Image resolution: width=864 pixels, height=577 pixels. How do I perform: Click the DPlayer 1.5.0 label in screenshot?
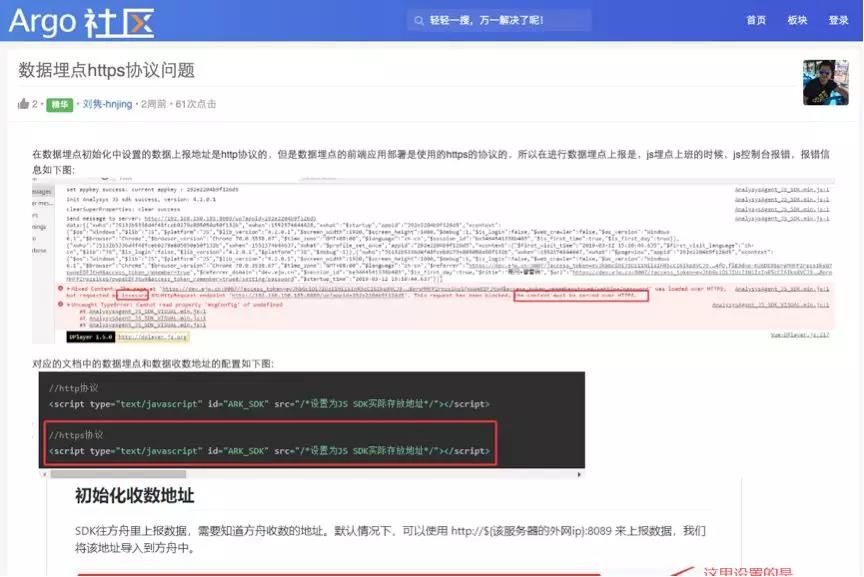90,337
